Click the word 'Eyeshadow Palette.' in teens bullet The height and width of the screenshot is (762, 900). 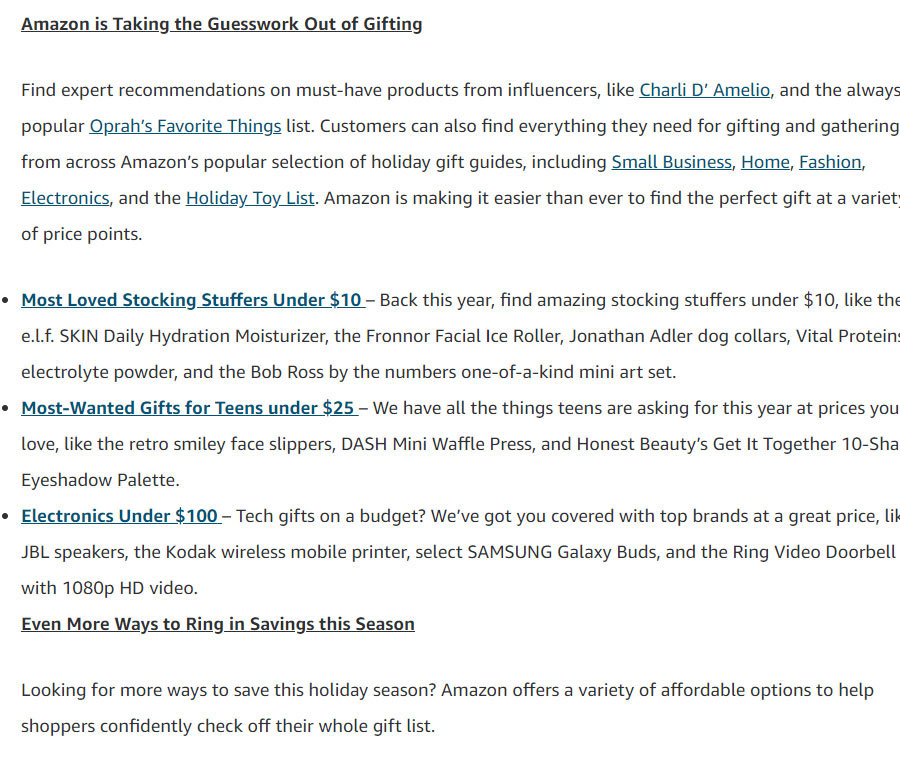pyautogui.click(x=100, y=480)
